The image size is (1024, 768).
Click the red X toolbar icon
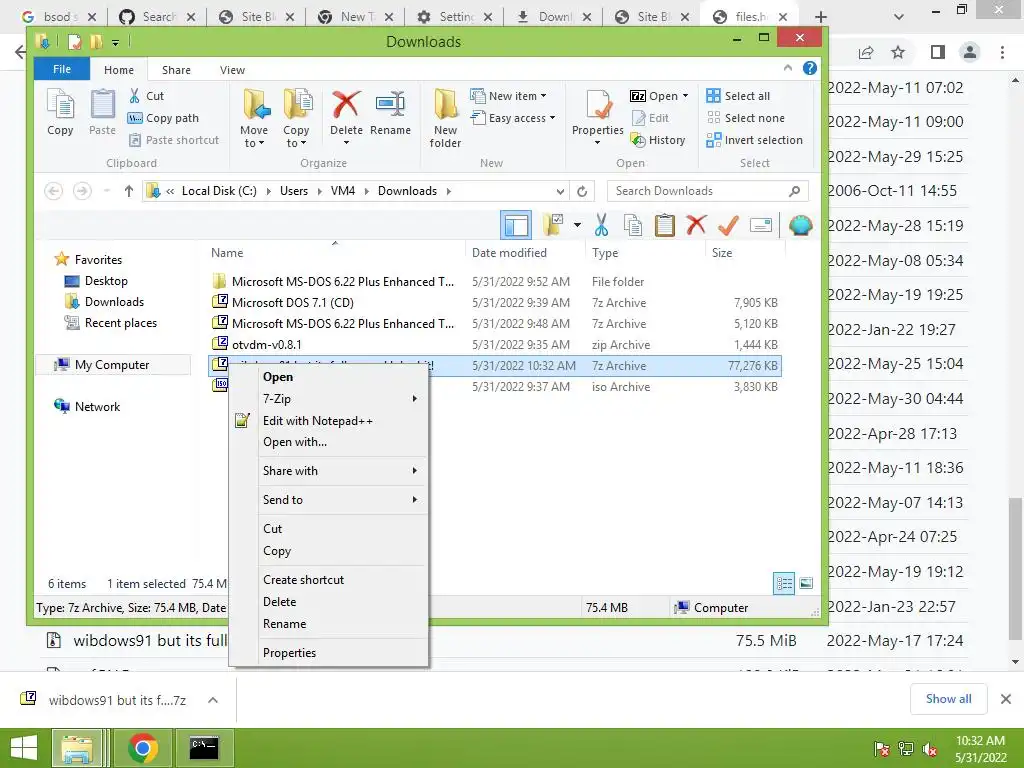click(x=696, y=225)
